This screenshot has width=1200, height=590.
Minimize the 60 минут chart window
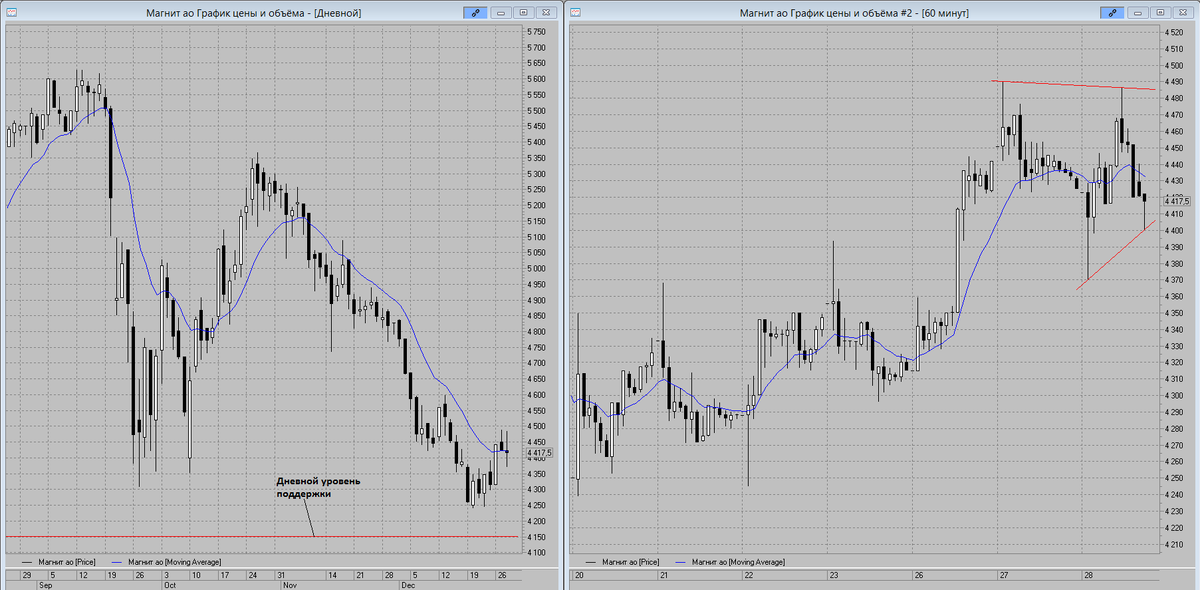[x=1138, y=13]
